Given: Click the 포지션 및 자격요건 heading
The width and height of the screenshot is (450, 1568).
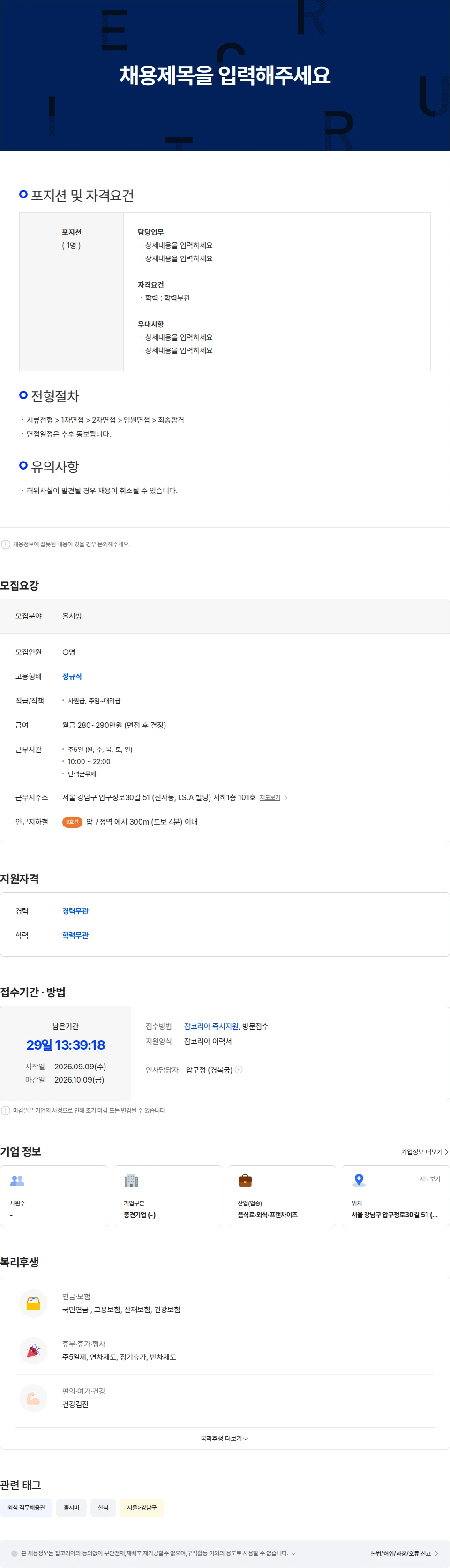Looking at the screenshot, I should pos(82,196).
